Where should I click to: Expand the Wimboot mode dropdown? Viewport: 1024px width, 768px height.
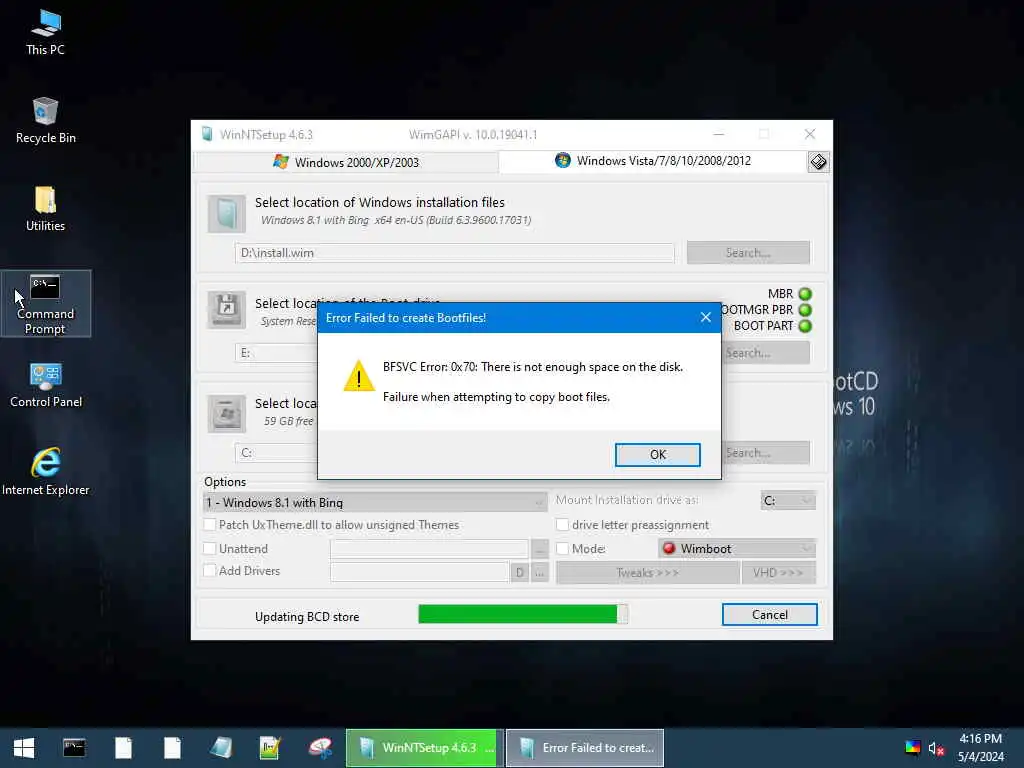[x=737, y=549]
